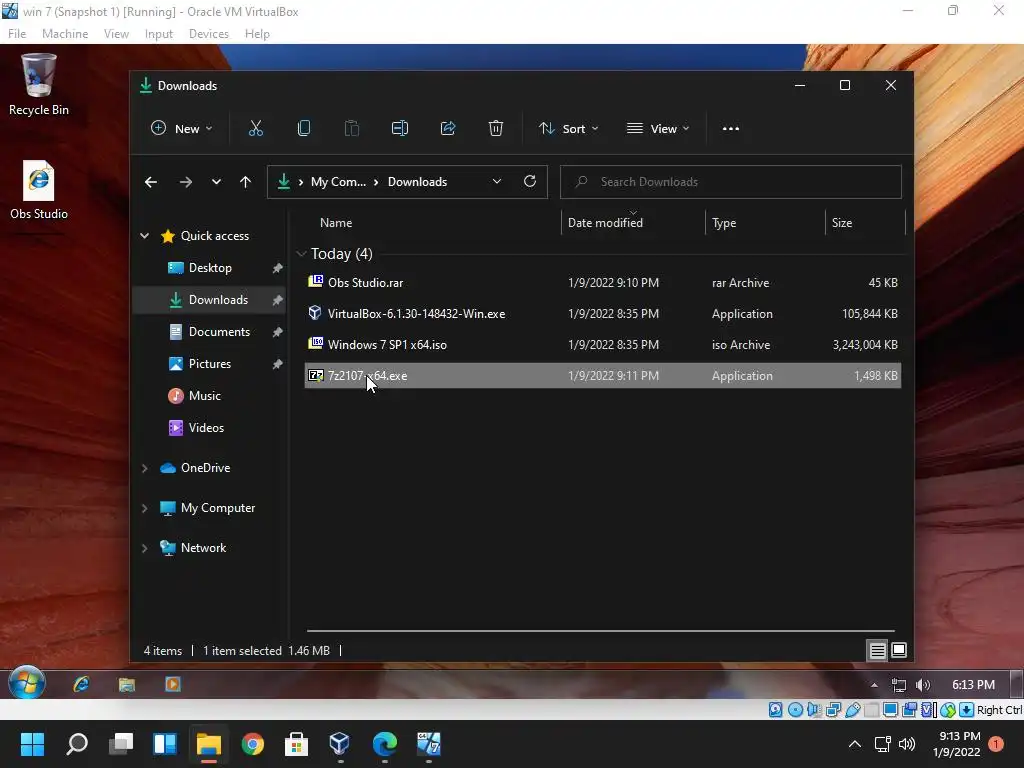This screenshot has width=1024, height=768.
Task: Open the VirtualBox File menu
Action: tap(17, 34)
